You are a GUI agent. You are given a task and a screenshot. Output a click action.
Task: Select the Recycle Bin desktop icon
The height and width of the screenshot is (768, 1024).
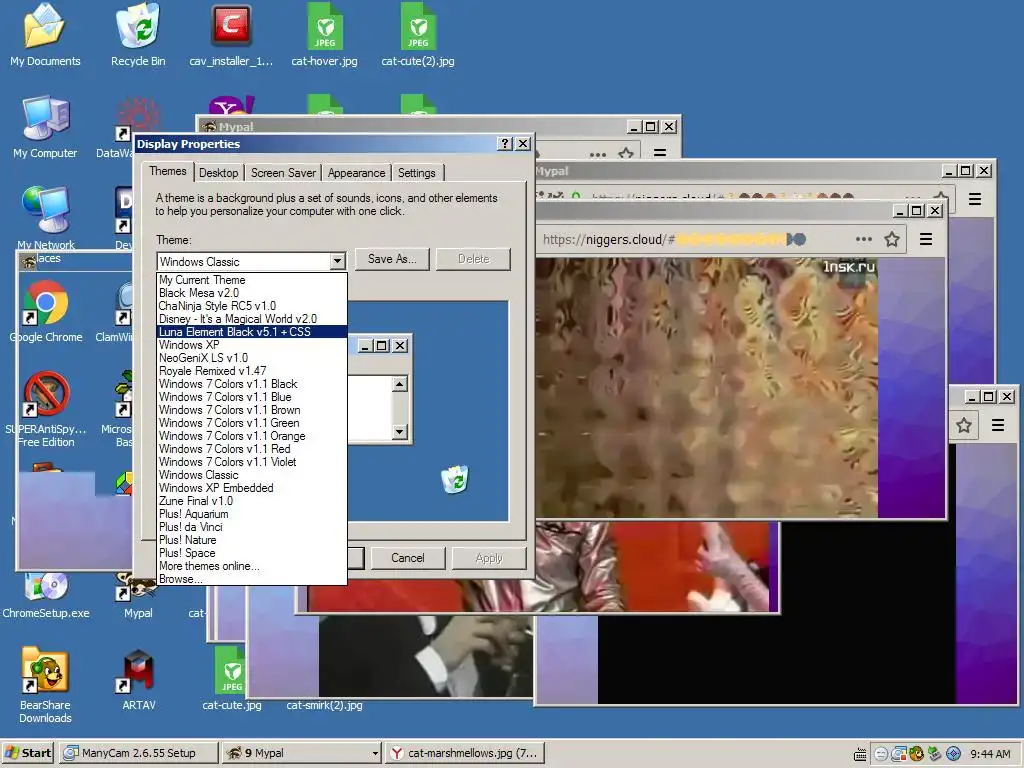138,36
